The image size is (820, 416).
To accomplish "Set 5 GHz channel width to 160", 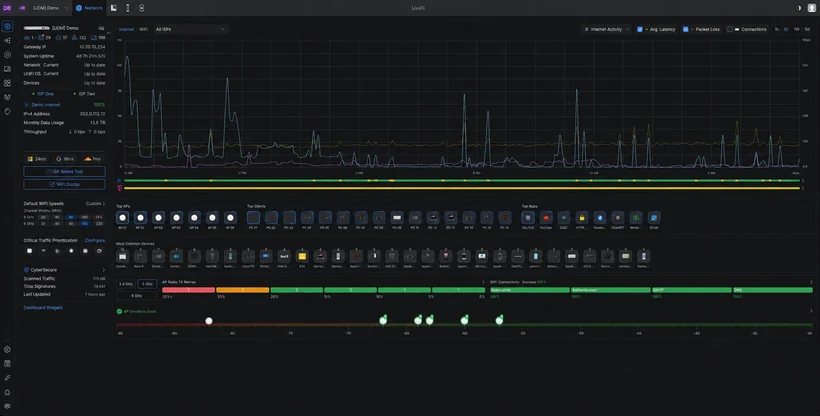I will click(x=84, y=217).
